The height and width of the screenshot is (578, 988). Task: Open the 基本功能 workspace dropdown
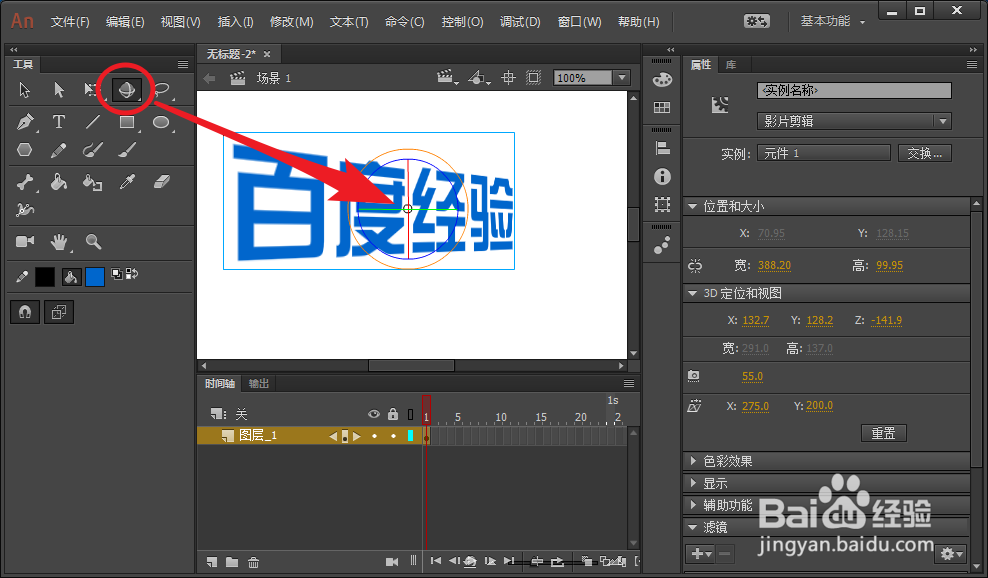coord(832,21)
